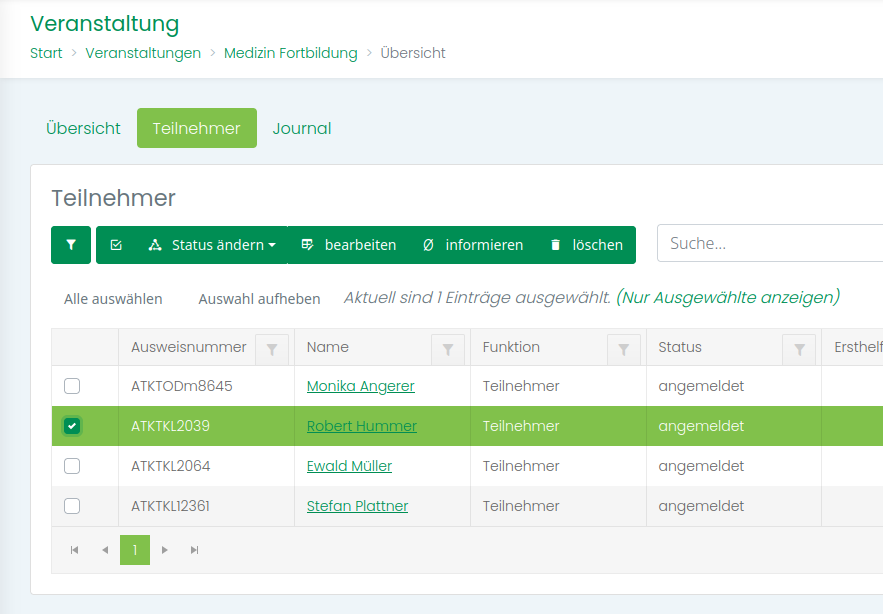Open the Funktion column filter
The image size is (883, 614).
(x=624, y=349)
